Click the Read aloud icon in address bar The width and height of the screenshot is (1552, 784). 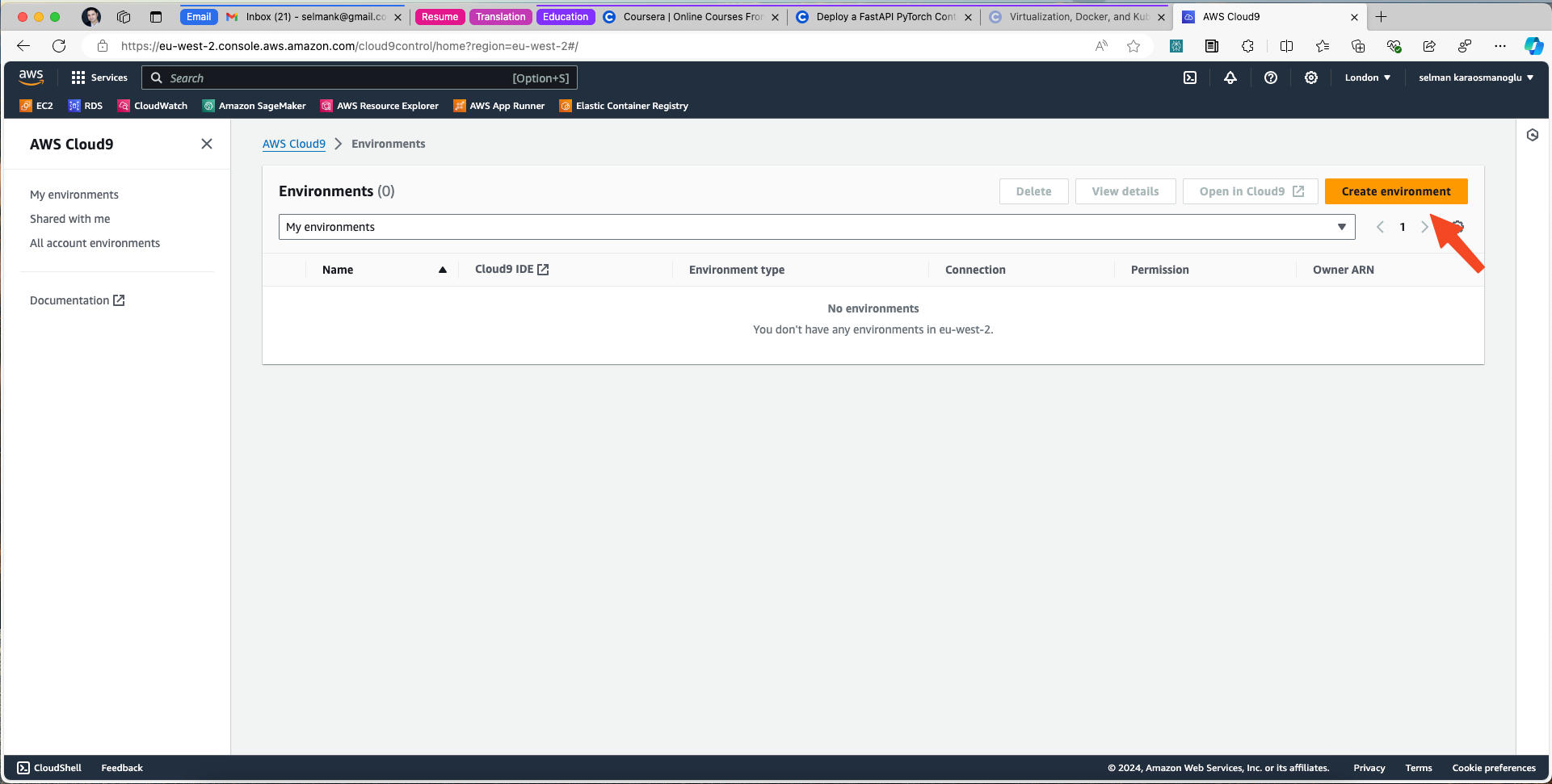(1101, 46)
